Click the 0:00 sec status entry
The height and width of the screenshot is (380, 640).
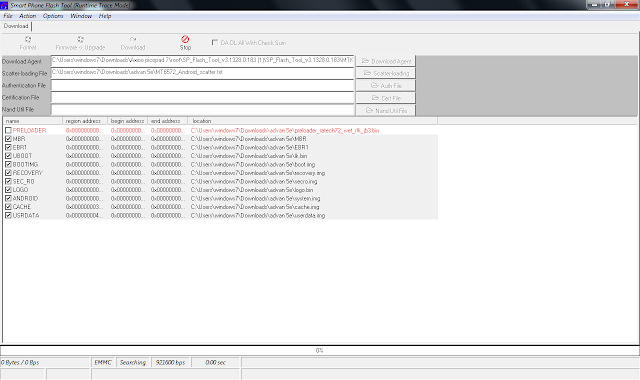click(216, 362)
